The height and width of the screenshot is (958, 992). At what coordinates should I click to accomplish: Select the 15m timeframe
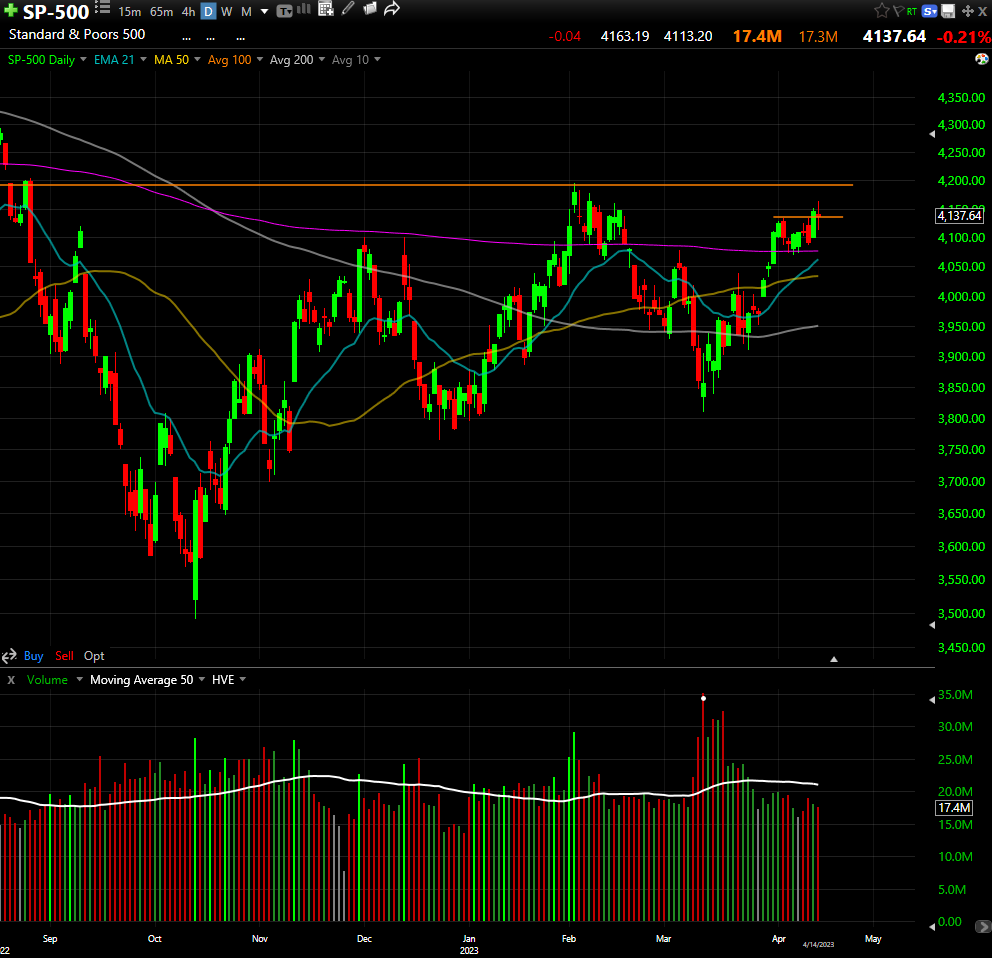(130, 11)
